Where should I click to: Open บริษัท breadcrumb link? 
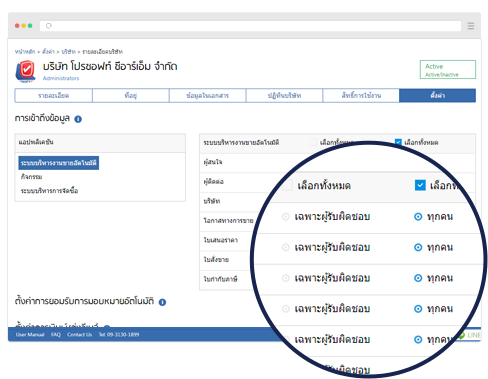[x=69, y=52]
